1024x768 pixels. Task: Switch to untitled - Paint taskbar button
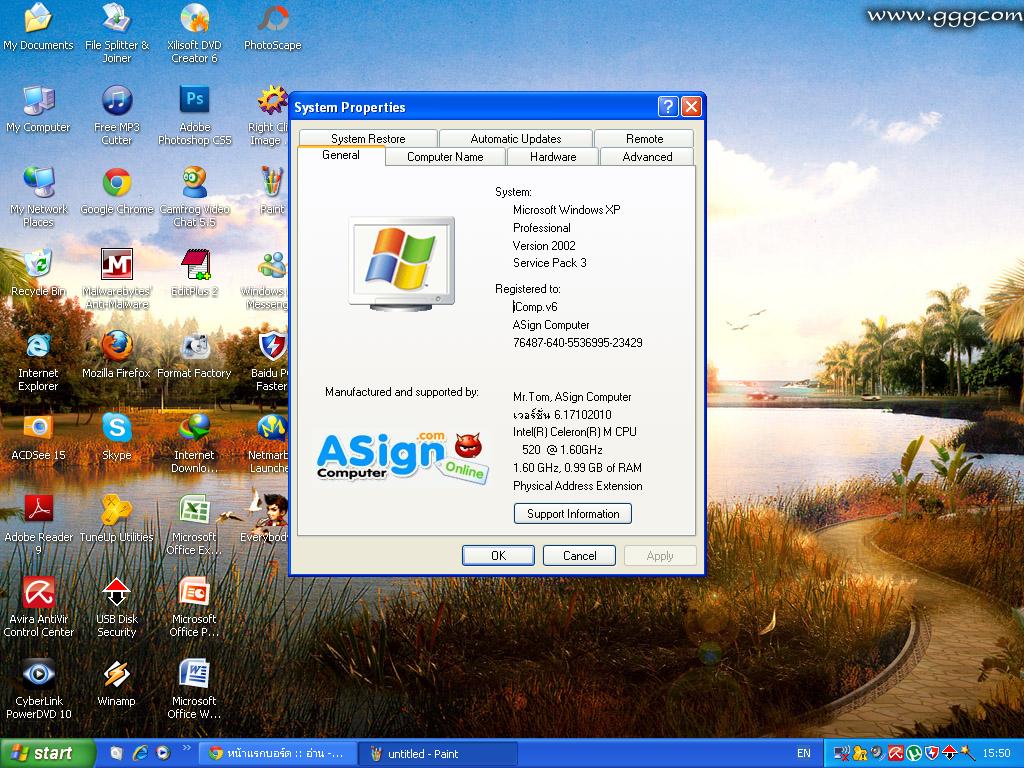coord(439,754)
